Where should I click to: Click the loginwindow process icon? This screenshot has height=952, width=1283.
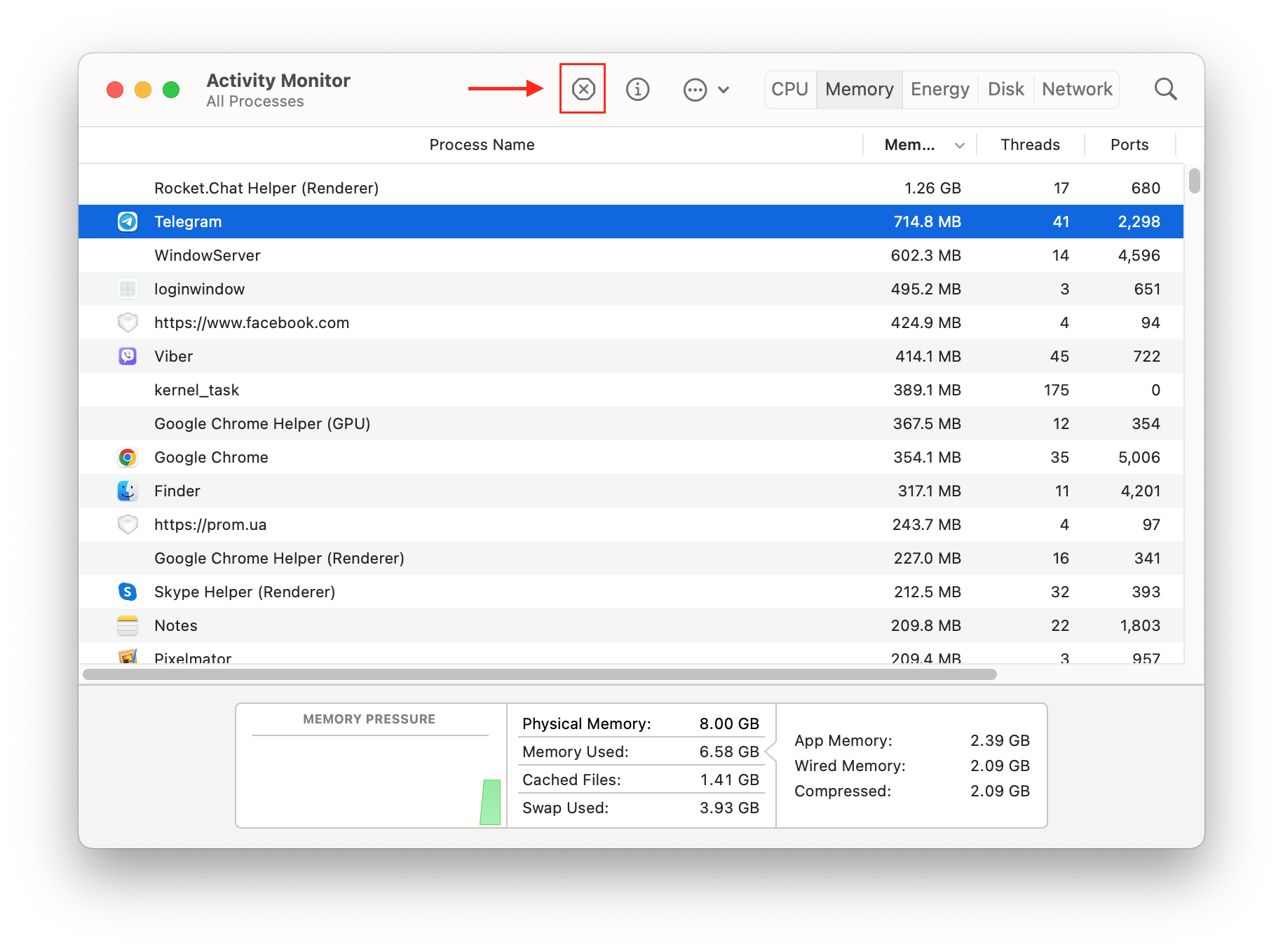pyautogui.click(x=128, y=289)
